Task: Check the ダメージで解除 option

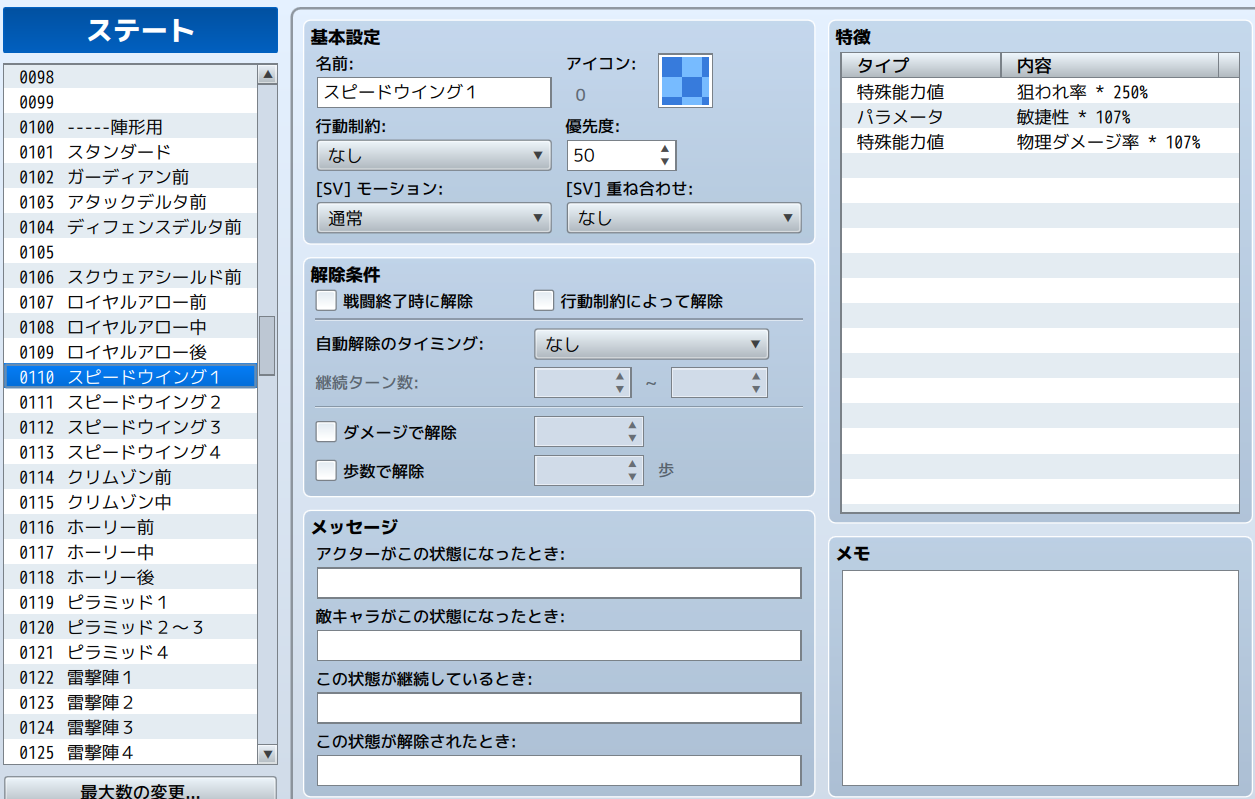Action: [326, 432]
